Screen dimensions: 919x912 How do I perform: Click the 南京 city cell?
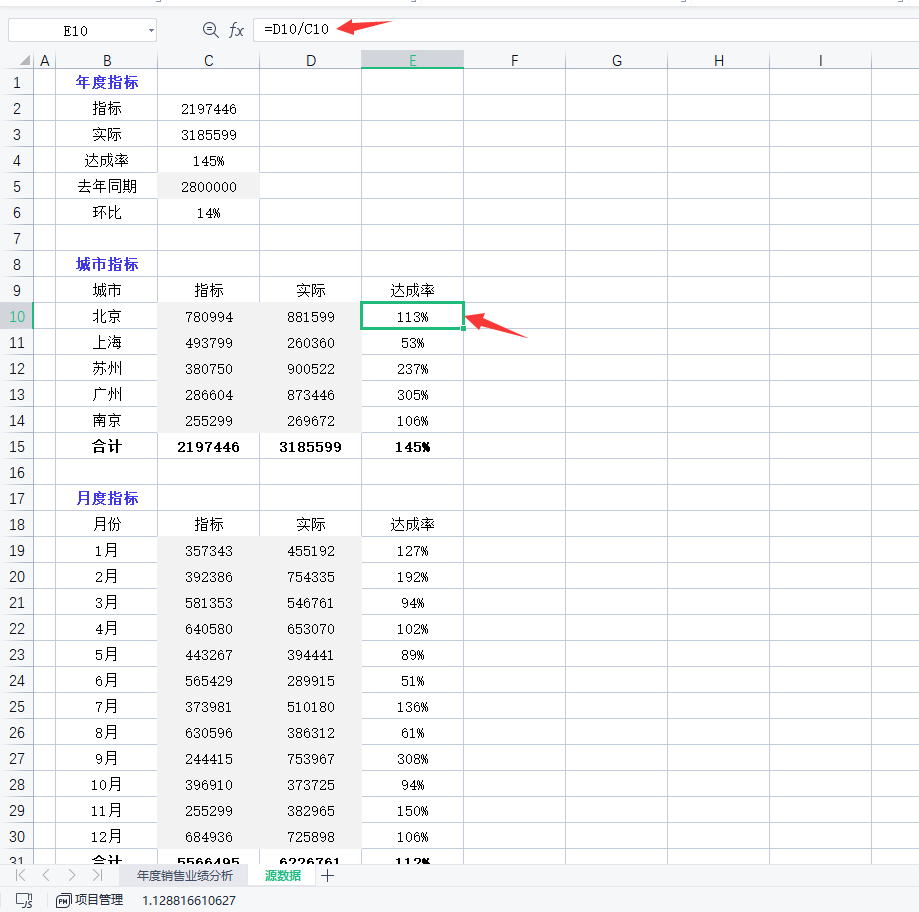click(107, 420)
